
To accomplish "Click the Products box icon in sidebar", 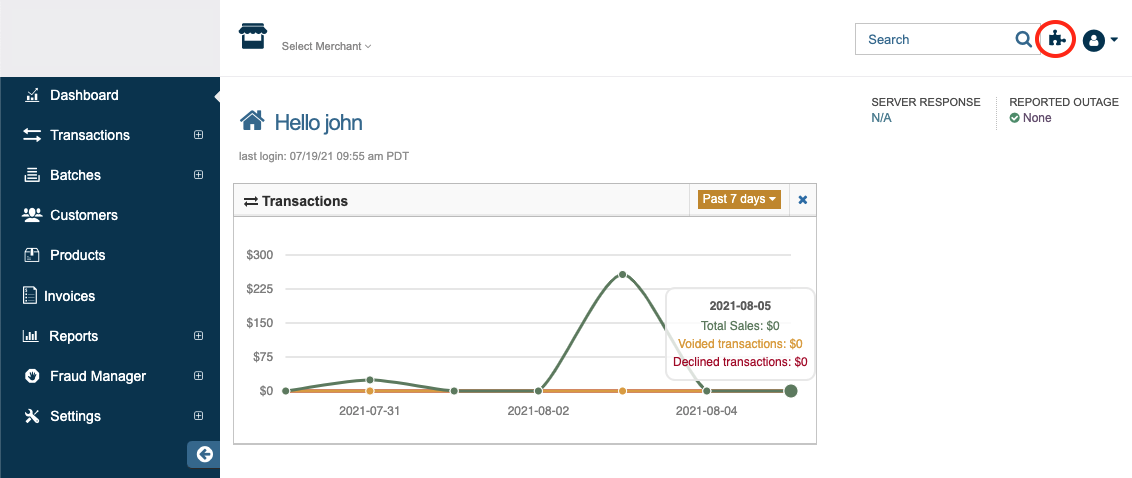I will tap(31, 255).
